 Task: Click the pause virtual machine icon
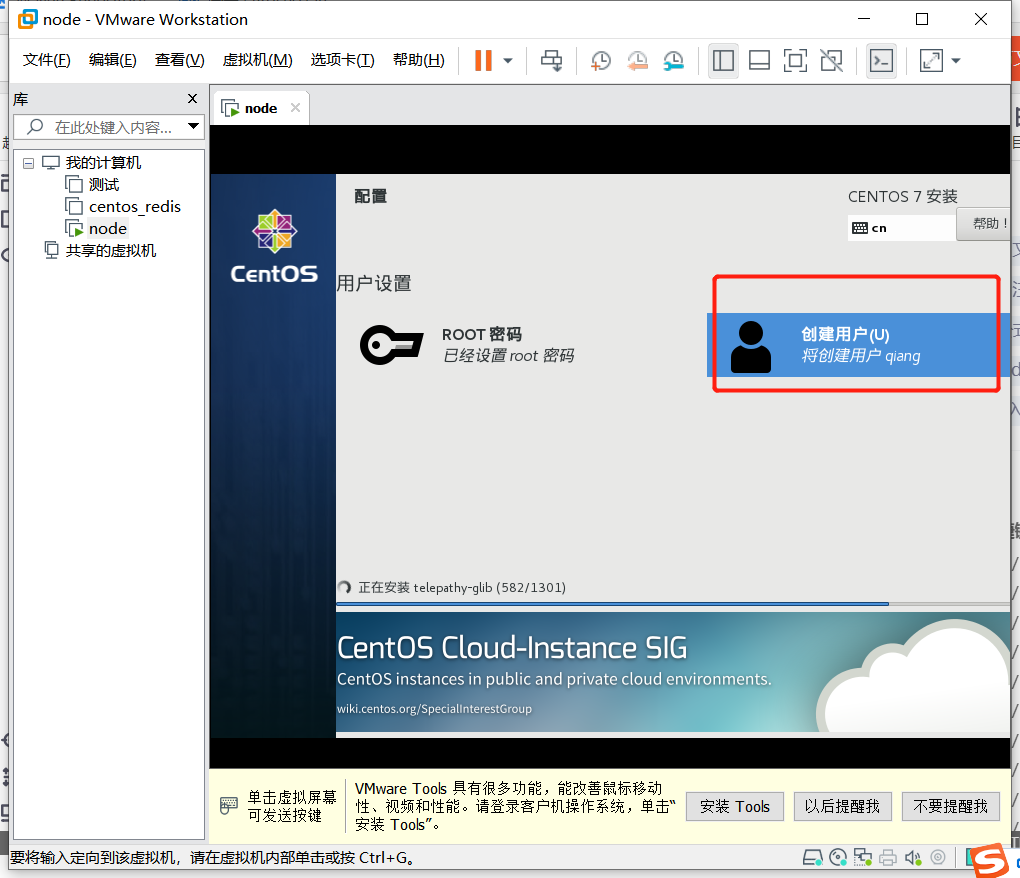click(x=483, y=61)
